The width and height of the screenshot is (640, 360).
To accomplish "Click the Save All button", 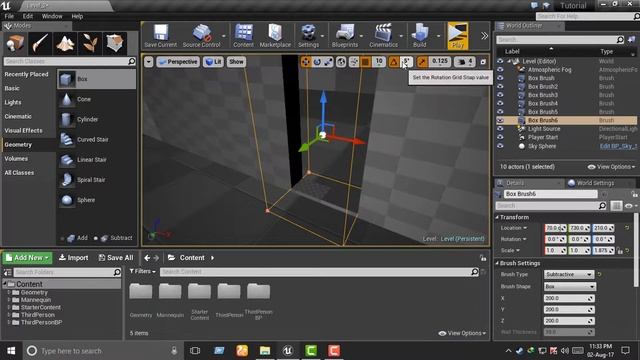I will coord(116,258).
